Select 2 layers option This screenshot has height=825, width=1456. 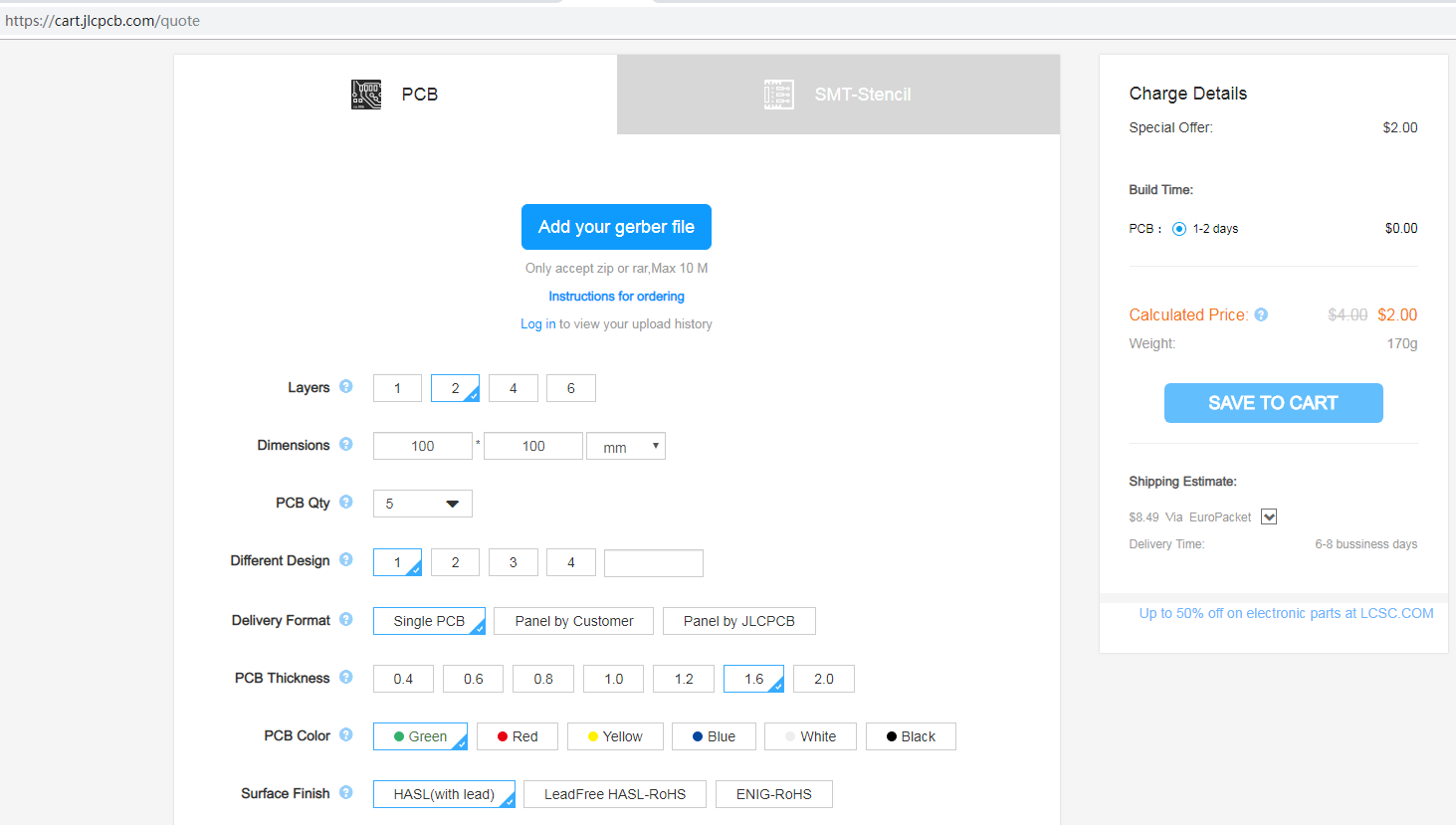tap(455, 388)
